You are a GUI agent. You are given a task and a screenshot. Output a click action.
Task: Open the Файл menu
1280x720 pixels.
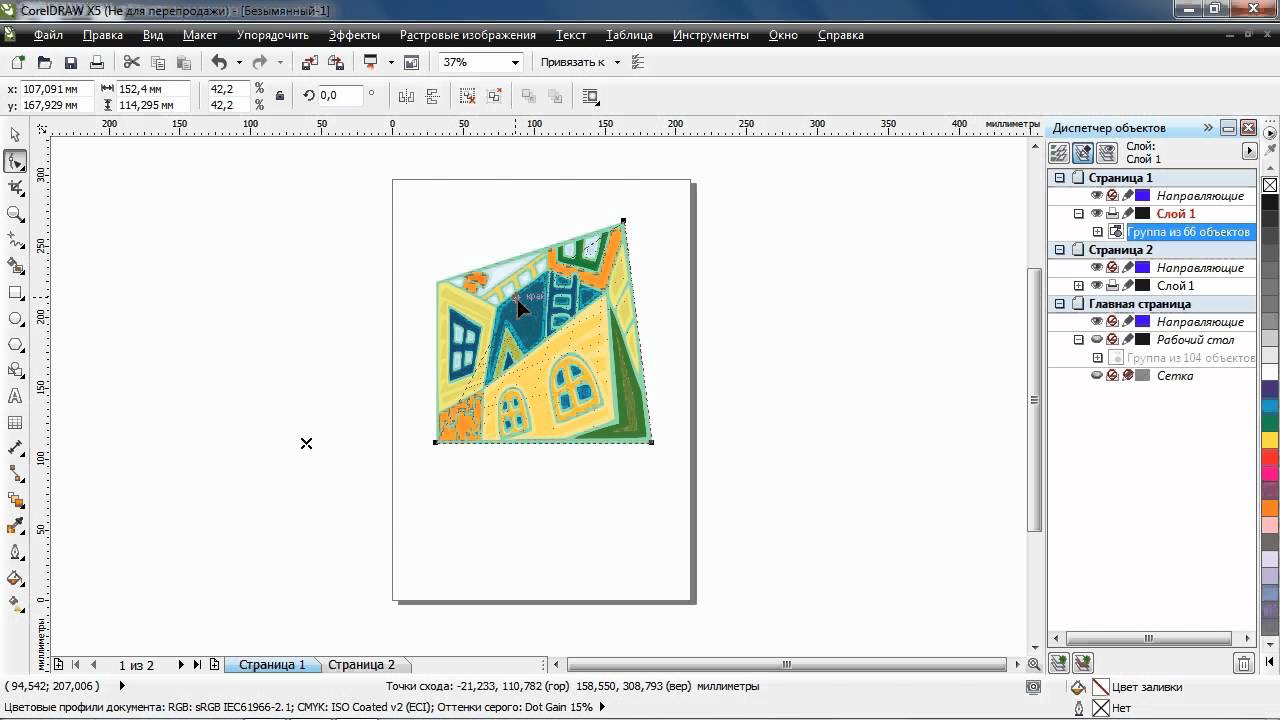point(48,35)
